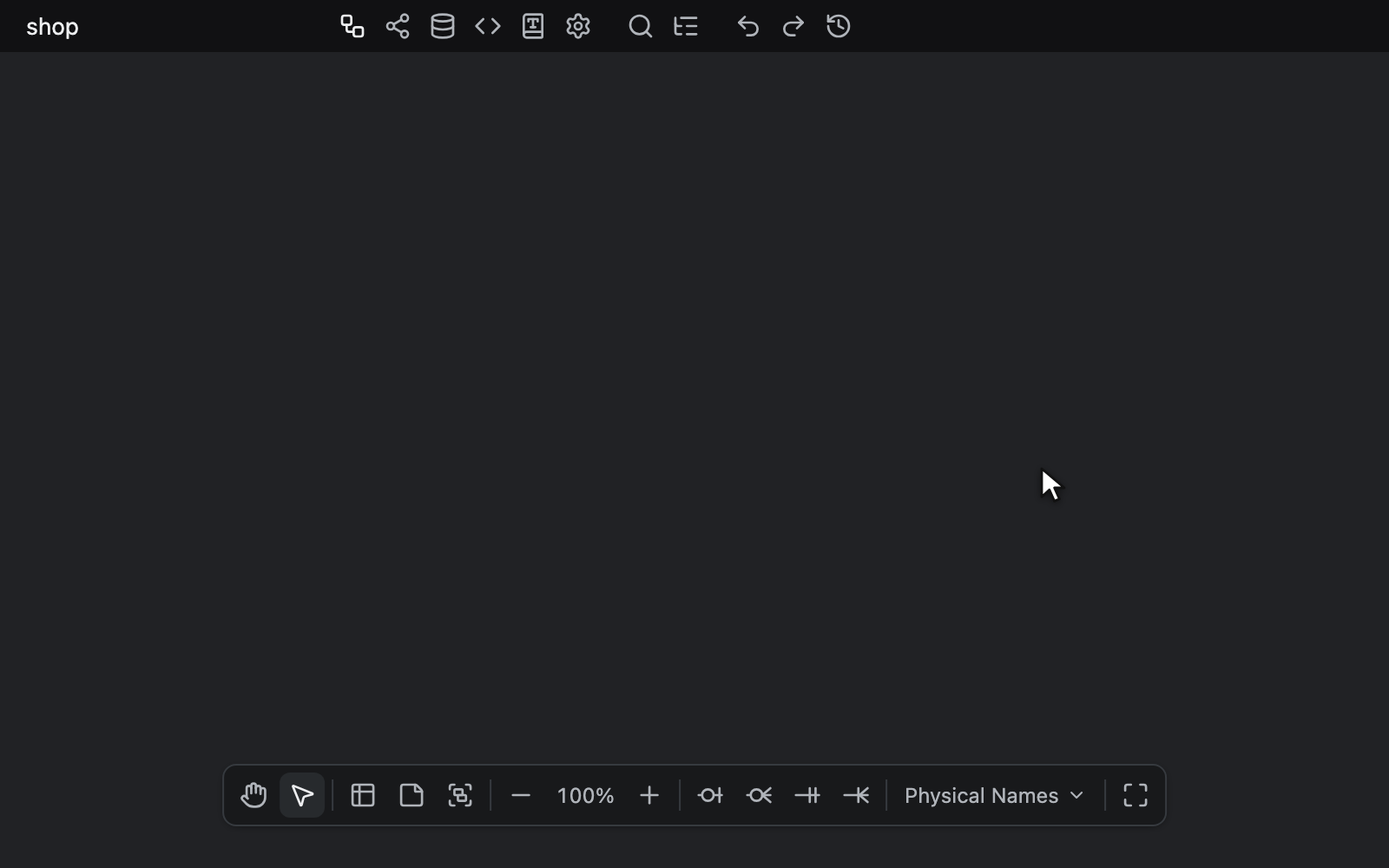Zoom in with the plus button
1389x868 pixels.
[649, 795]
